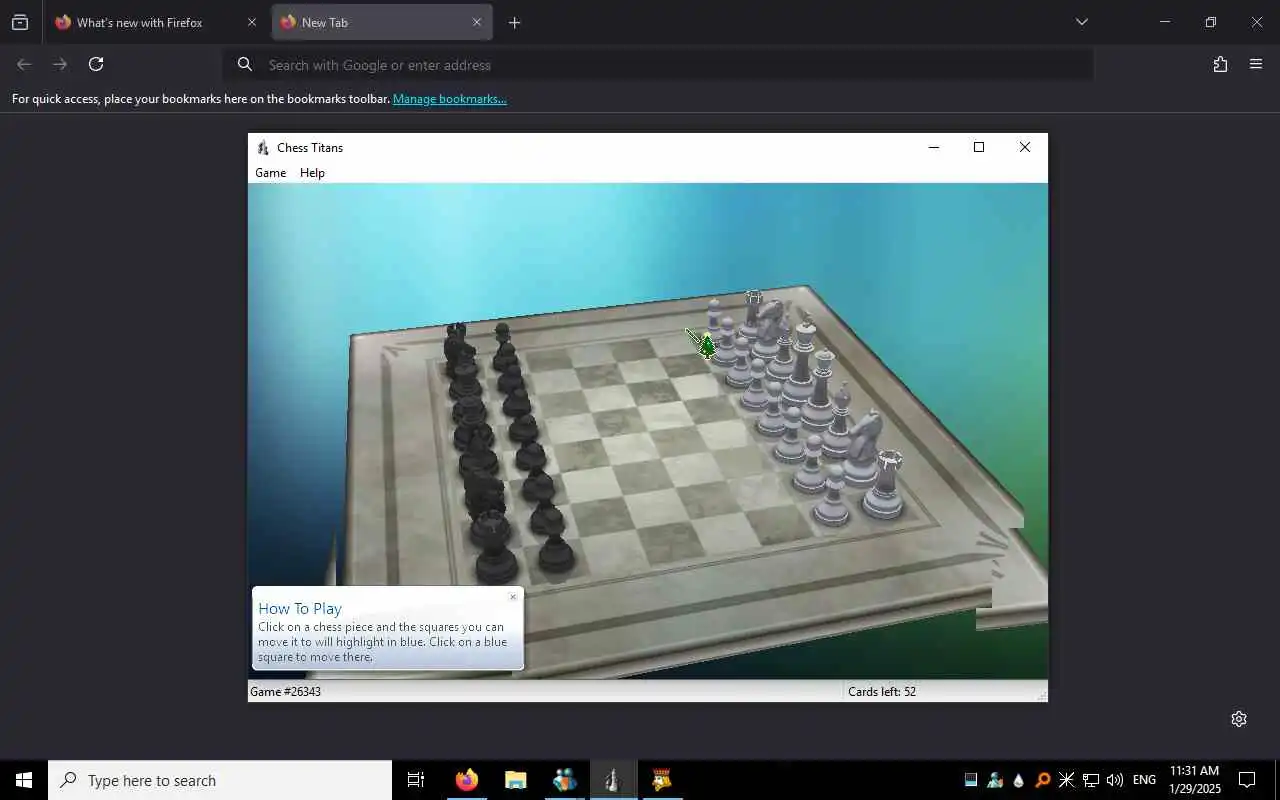The image size is (1280, 800).
Task: Switch to the What's new with Firefox tab
Action: coord(140,22)
